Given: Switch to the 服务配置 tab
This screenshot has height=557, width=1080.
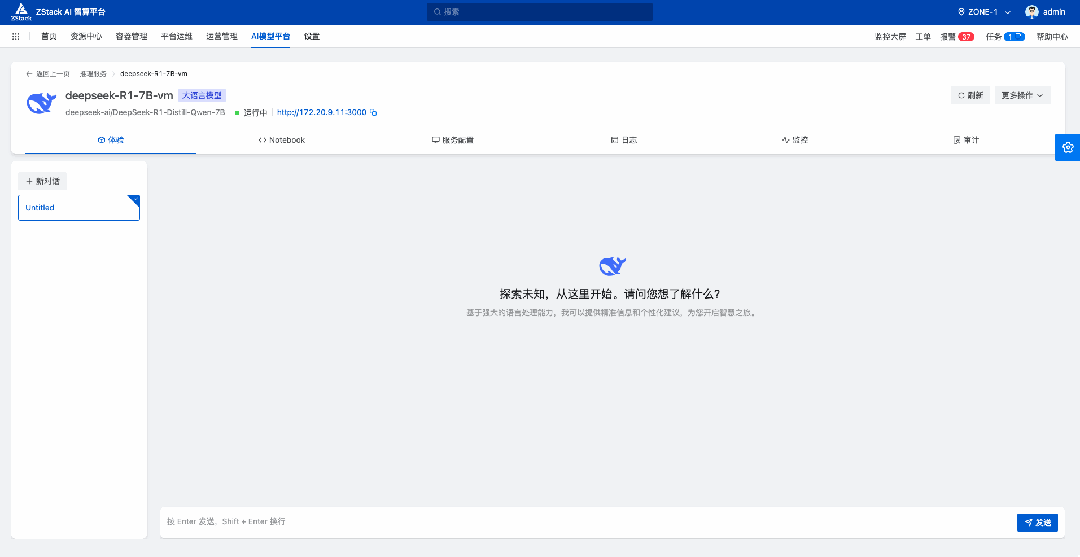Looking at the screenshot, I should [x=453, y=140].
